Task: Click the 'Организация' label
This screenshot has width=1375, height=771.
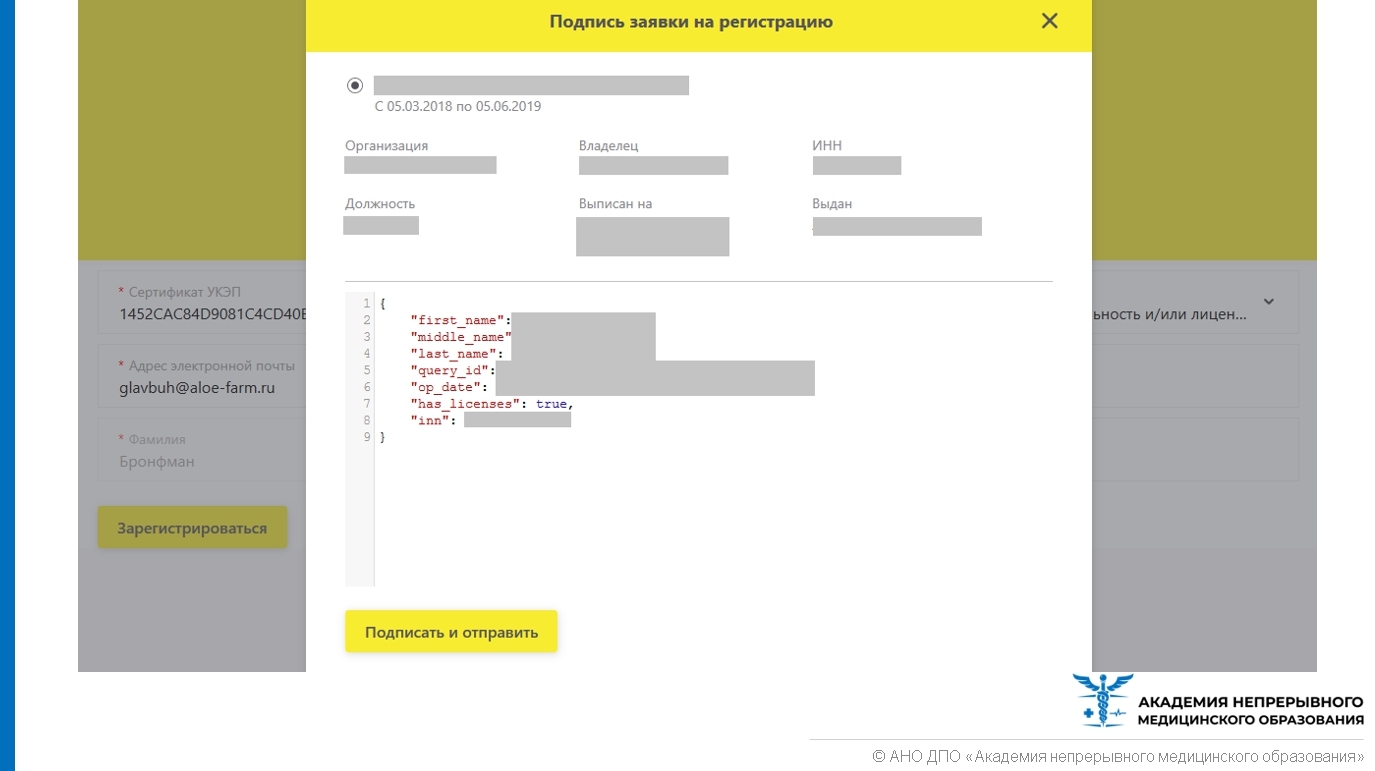Action: [386, 146]
